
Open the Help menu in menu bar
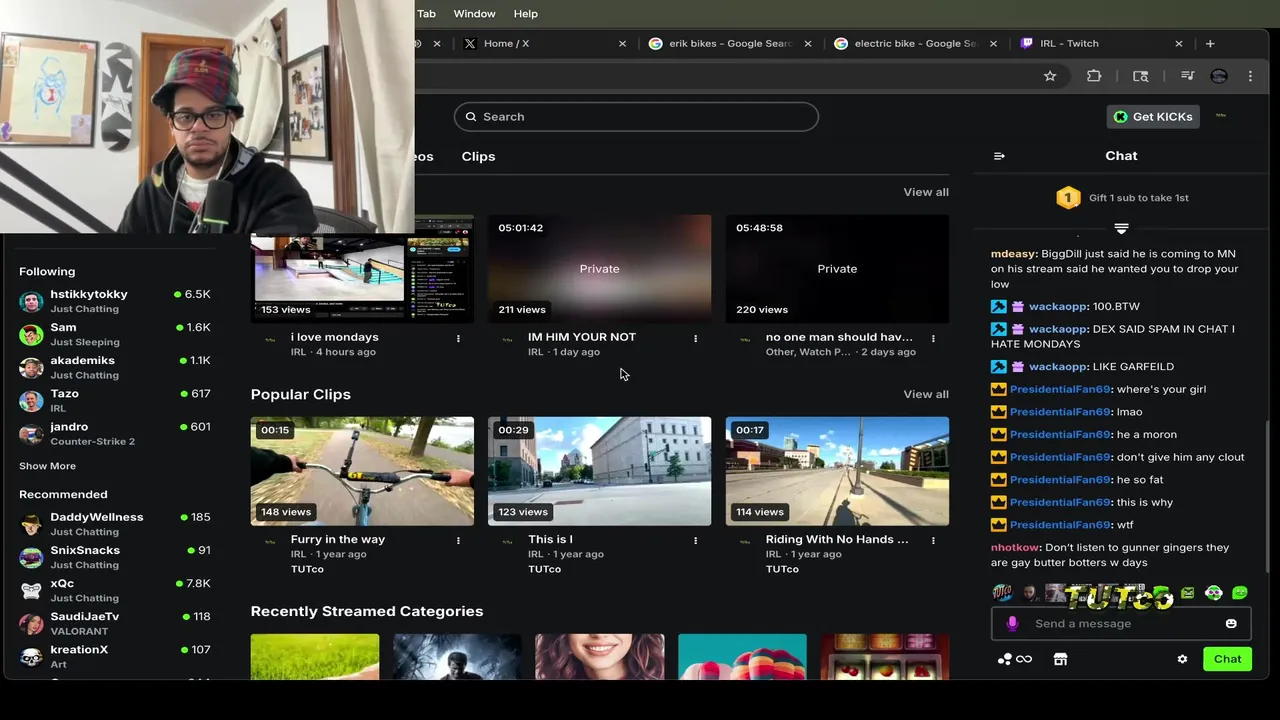coord(525,13)
